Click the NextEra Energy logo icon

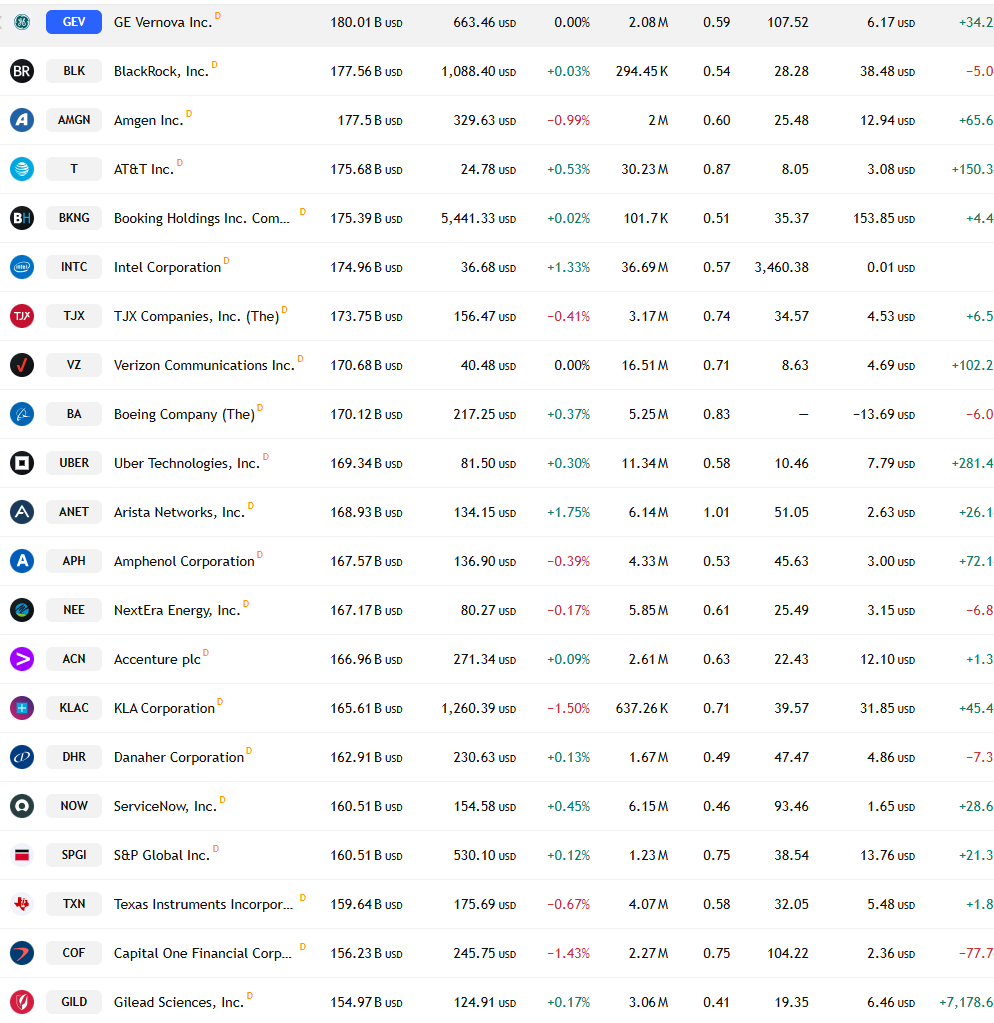[x=22, y=610]
